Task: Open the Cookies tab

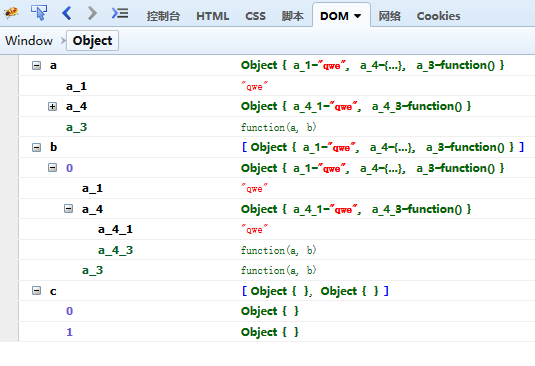Action: coord(438,16)
